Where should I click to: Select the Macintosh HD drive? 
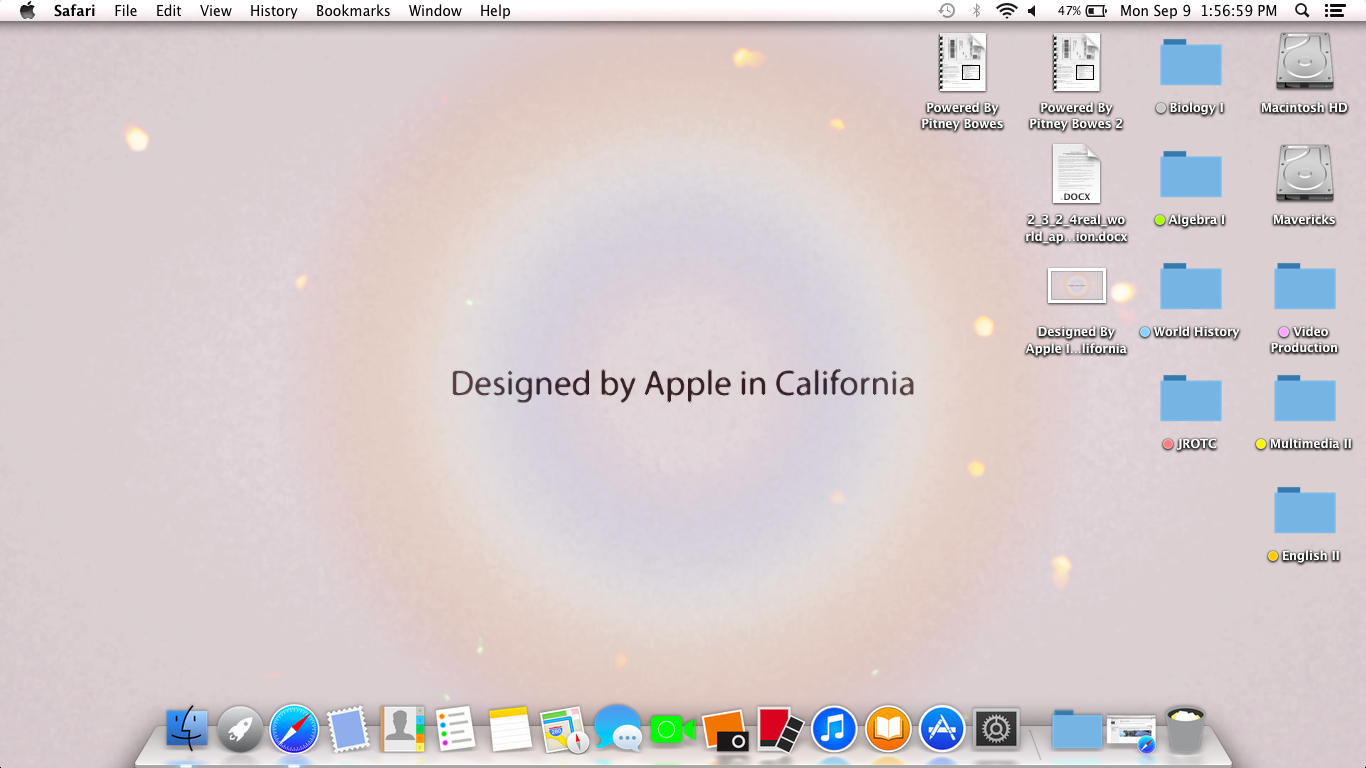[x=1304, y=62]
